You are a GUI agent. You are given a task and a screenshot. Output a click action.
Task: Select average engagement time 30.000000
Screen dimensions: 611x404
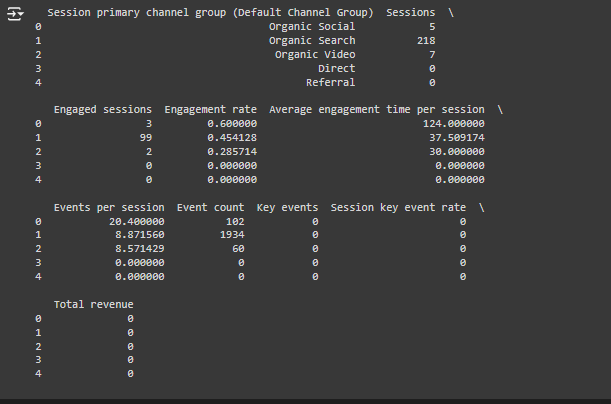click(x=457, y=152)
